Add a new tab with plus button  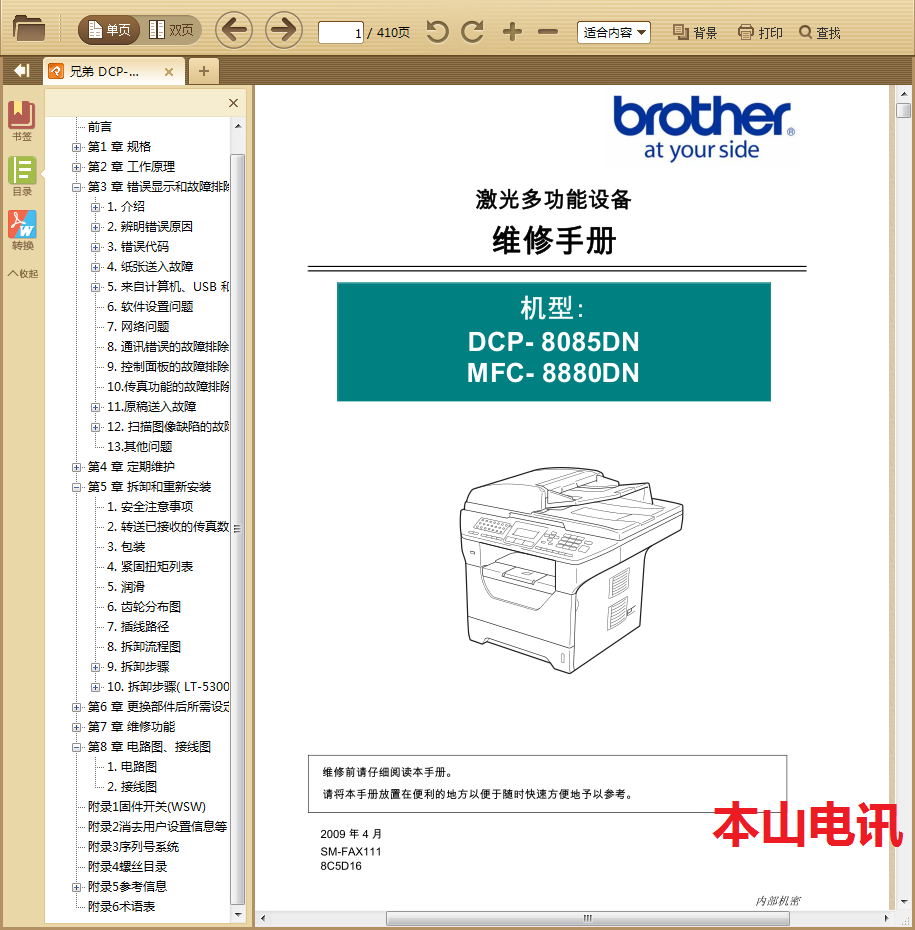tap(203, 71)
